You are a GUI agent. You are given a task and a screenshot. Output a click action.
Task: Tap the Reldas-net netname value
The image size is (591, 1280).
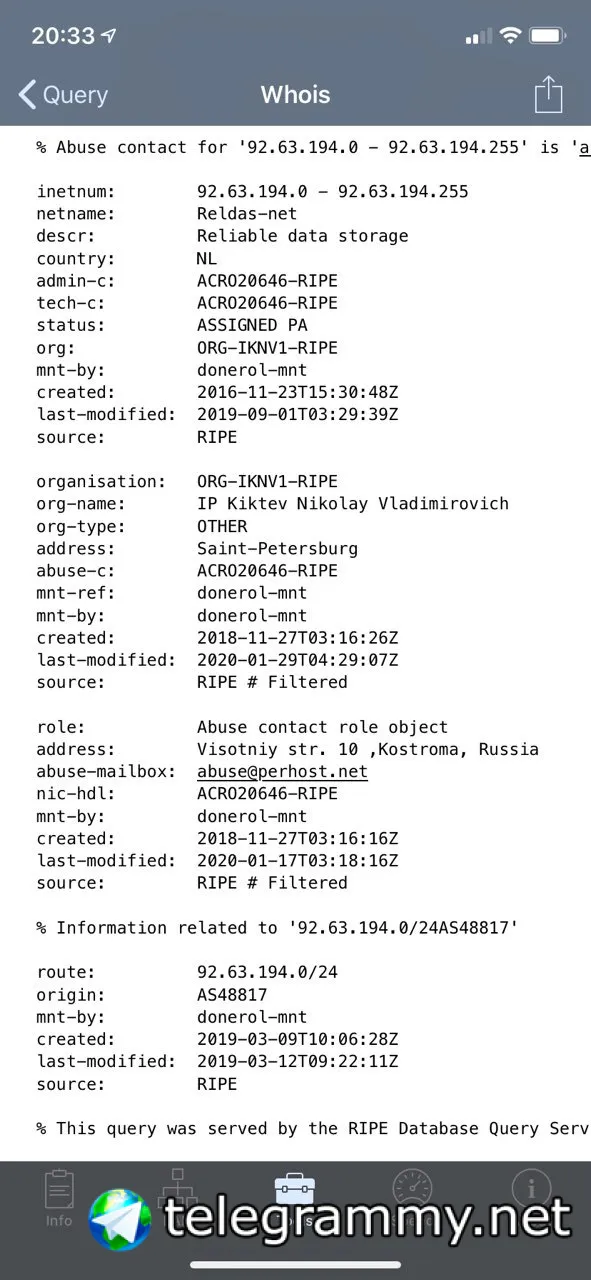(x=247, y=214)
